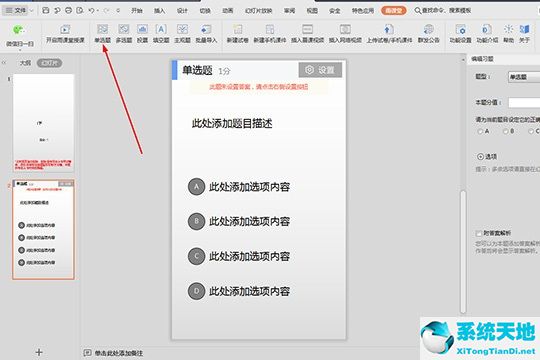This screenshot has height=360, width=540.
Task: Click the notes icon in bottom bar
Action: point(87,352)
